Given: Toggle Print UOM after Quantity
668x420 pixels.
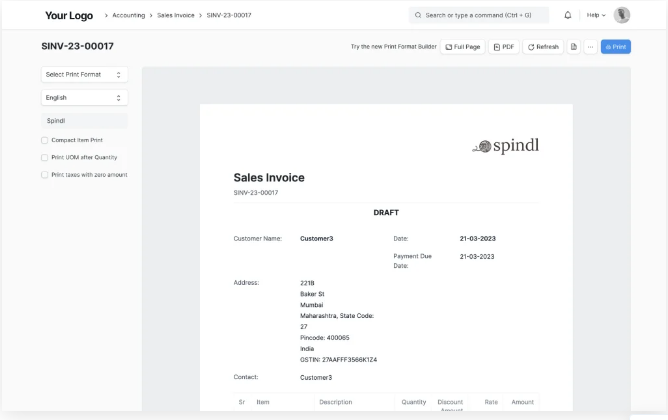Looking at the screenshot, I should pyautogui.click(x=44, y=158).
